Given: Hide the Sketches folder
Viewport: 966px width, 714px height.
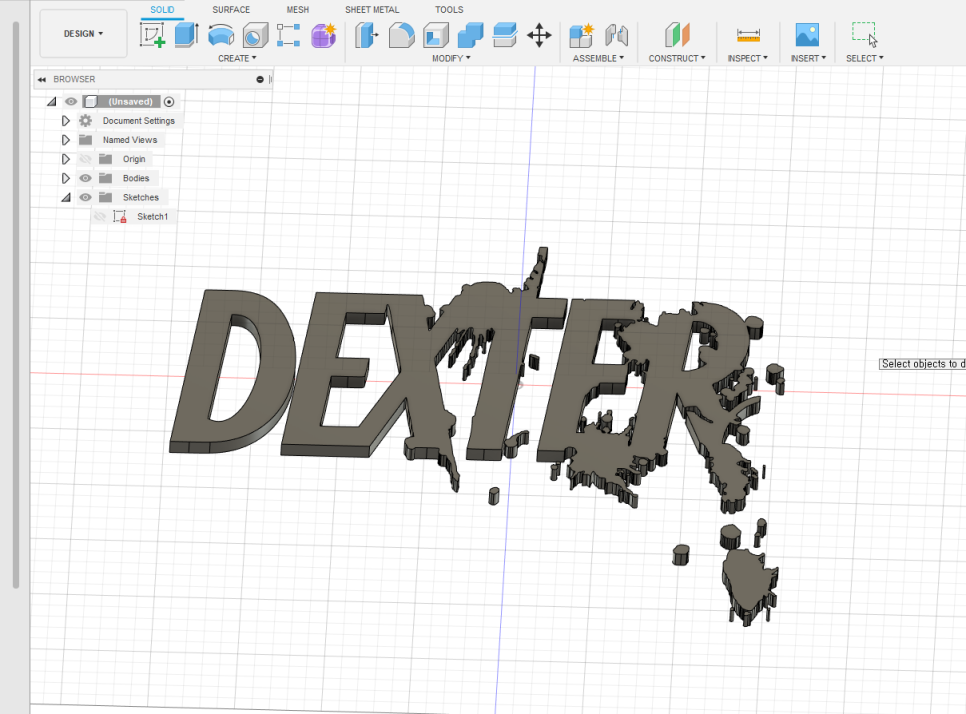Looking at the screenshot, I should pyautogui.click(x=86, y=197).
